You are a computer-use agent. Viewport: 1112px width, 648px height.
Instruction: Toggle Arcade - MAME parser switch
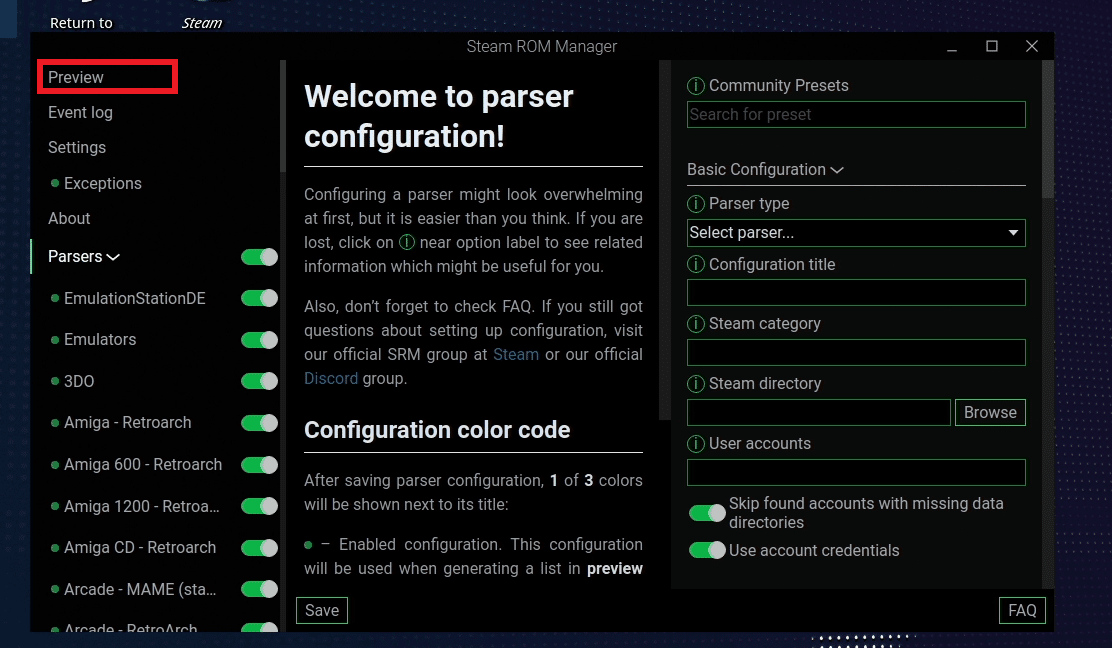pos(259,589)
